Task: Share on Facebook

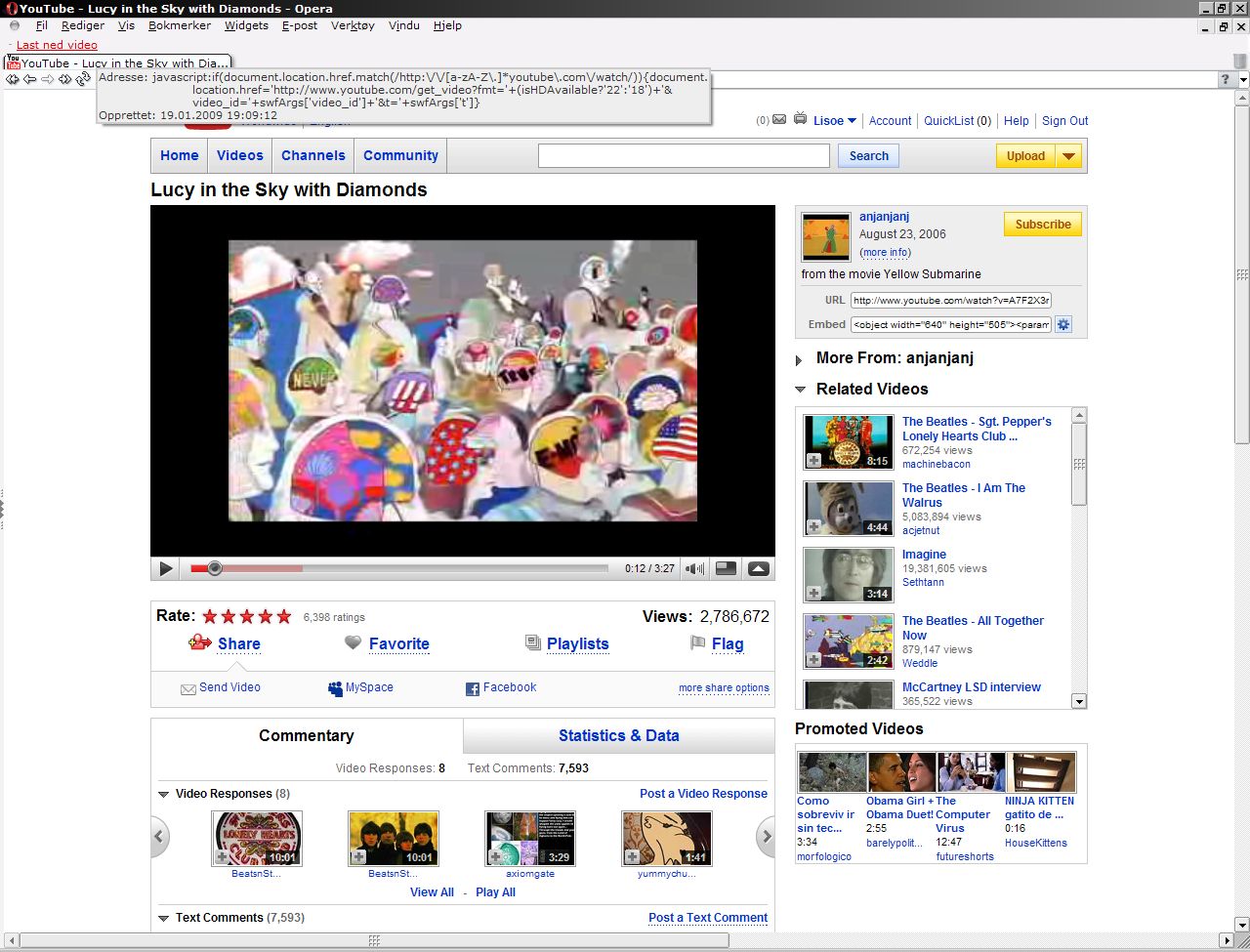Action: tap(501, 687)
